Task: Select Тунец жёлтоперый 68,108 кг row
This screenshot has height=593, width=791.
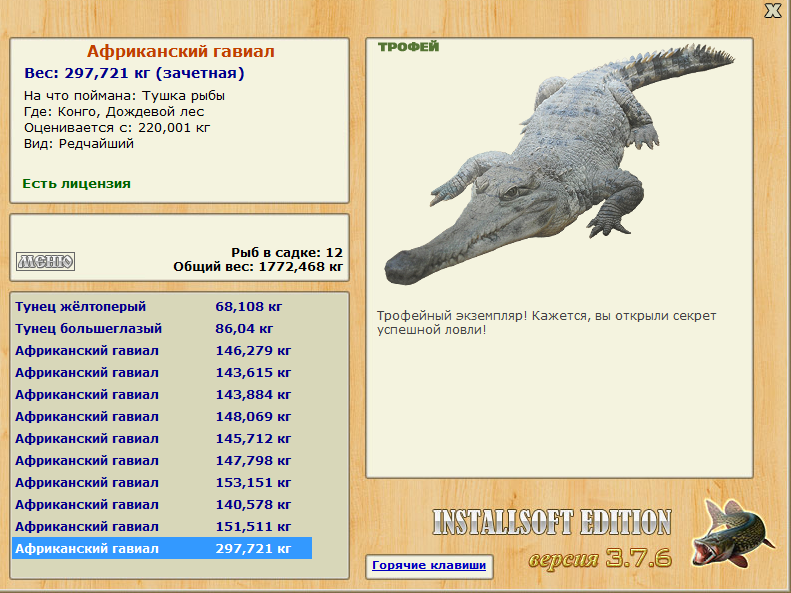Action: coord(162,307)
